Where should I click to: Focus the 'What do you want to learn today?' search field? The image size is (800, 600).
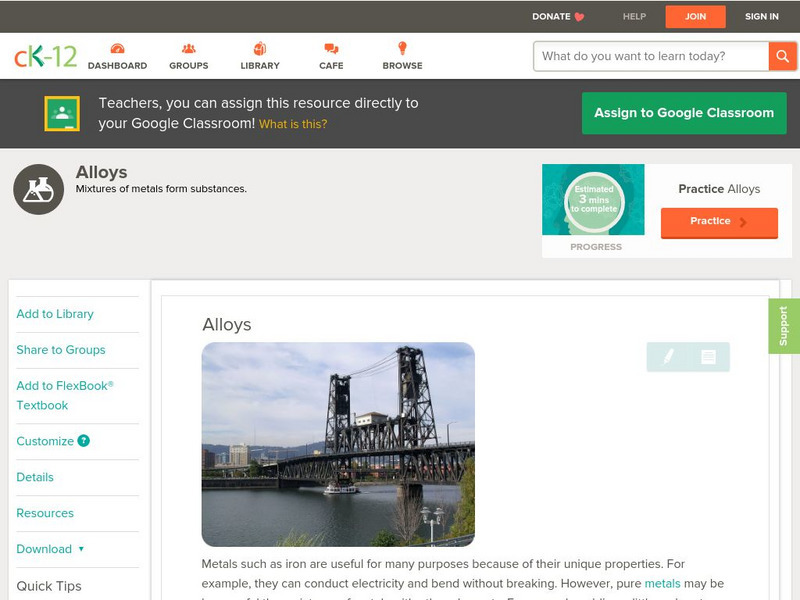coord(651,56)
